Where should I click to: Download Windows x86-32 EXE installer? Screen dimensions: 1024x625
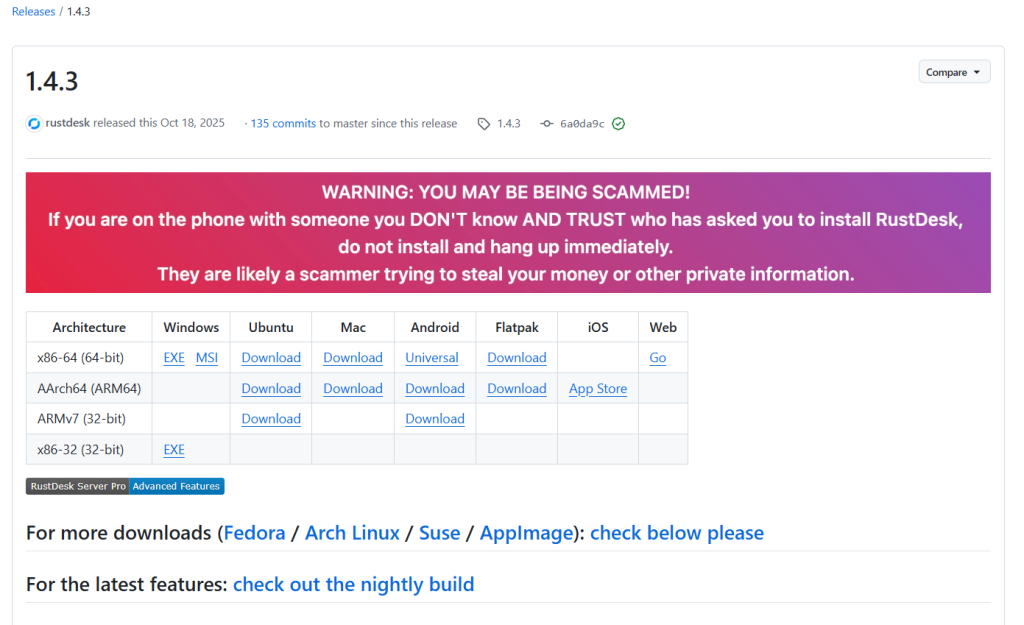point(174,450)
